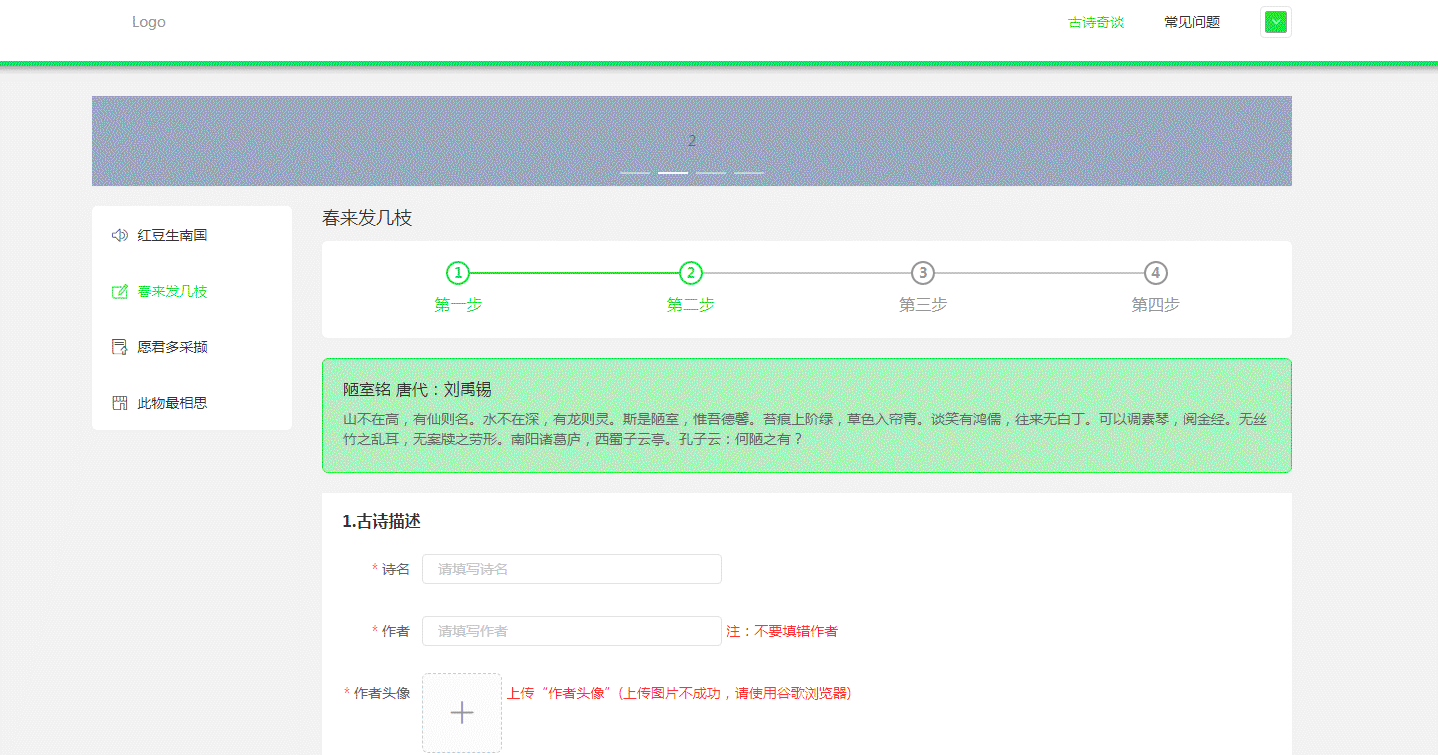
Task: Select 红豆生南国 in the sidebar
Action: [x=192, y=235]
